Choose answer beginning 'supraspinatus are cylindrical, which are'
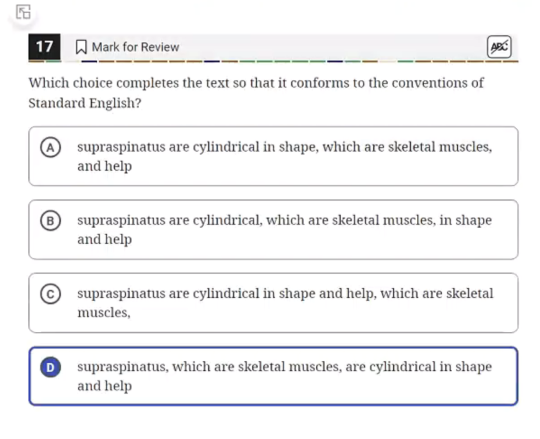 [273, 230]
